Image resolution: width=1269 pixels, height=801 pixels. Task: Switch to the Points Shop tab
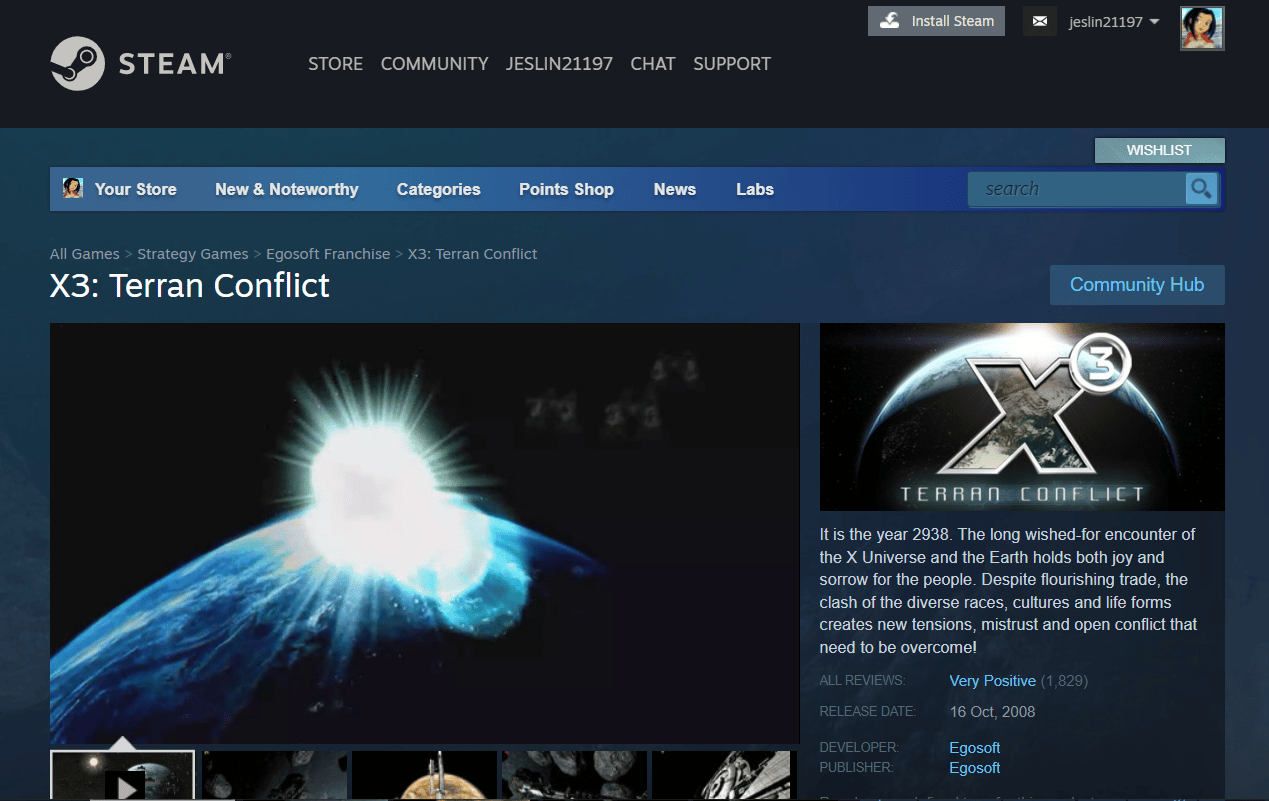pos(566,189)
